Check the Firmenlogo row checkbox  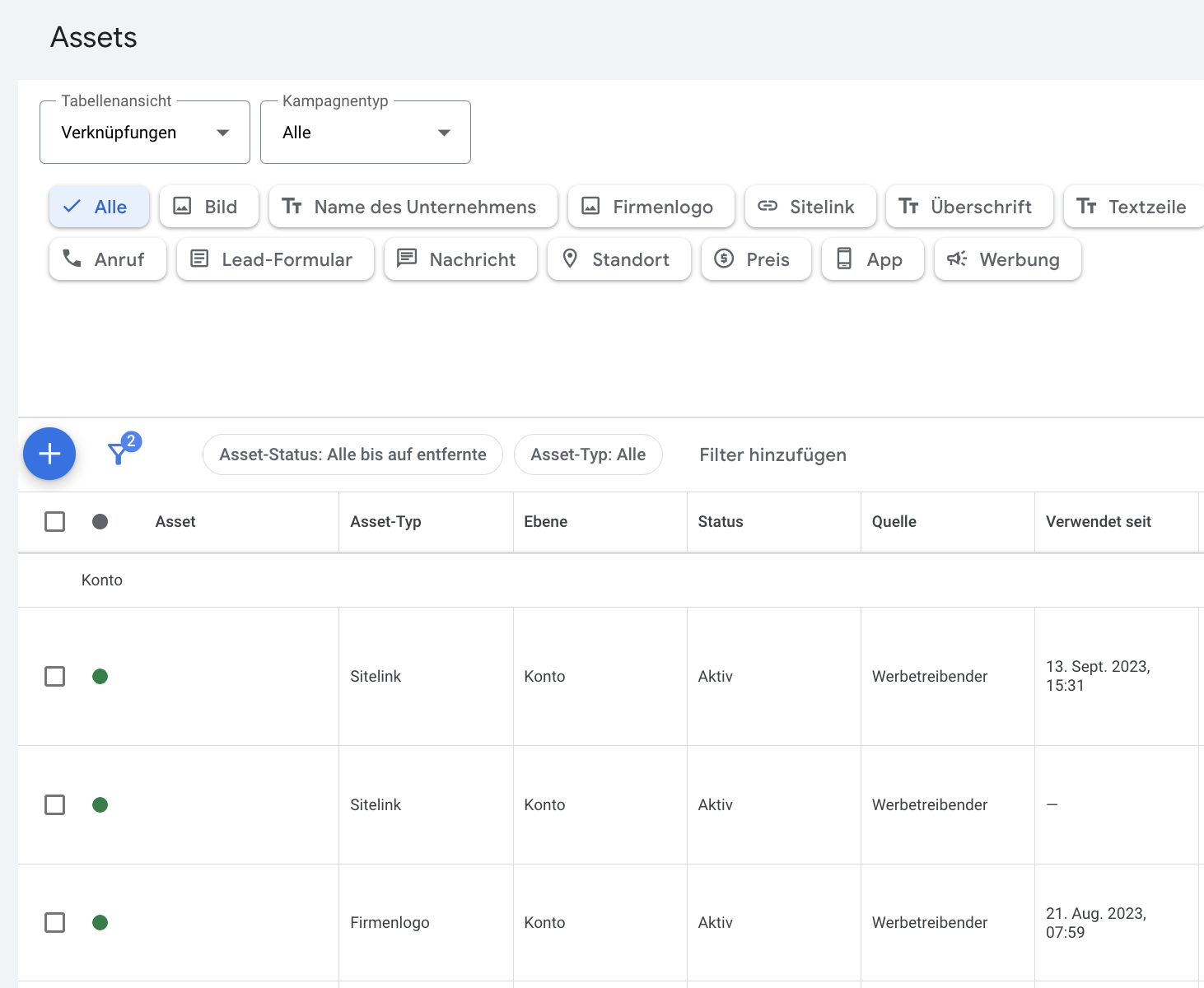click(x=54, y=922)
